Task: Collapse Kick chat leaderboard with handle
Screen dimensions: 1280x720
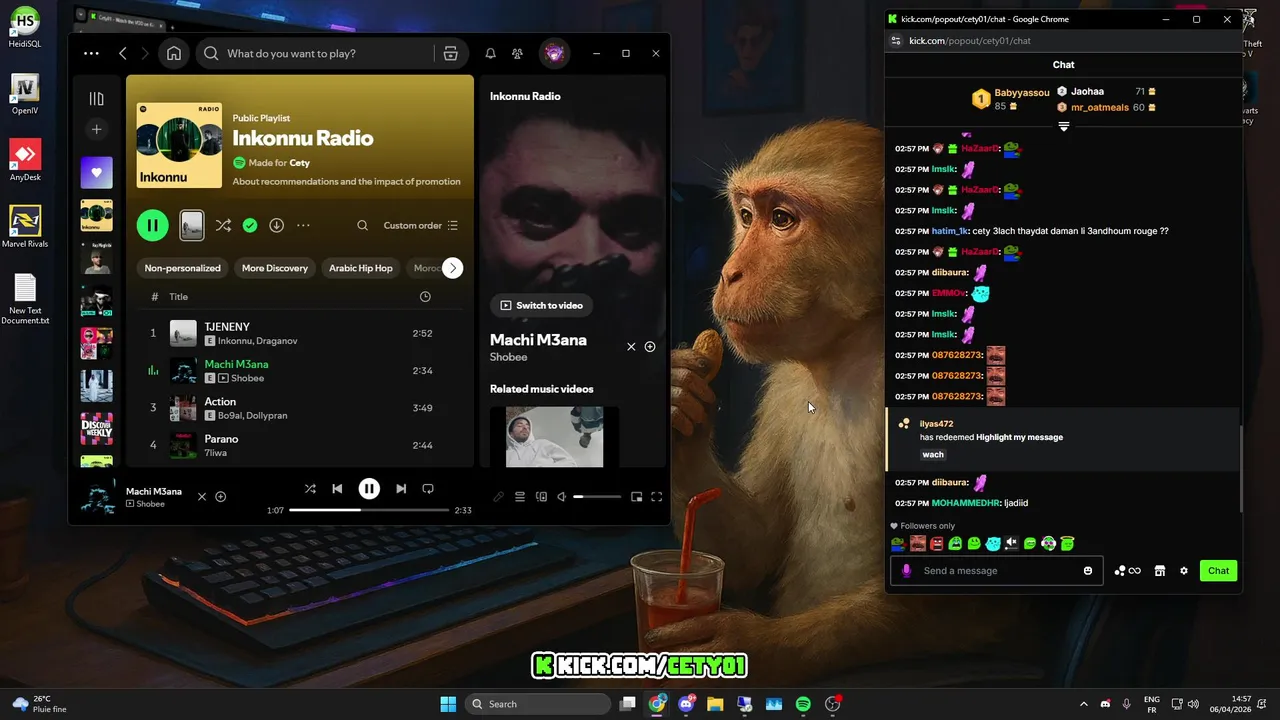Action: point(1063,127)
